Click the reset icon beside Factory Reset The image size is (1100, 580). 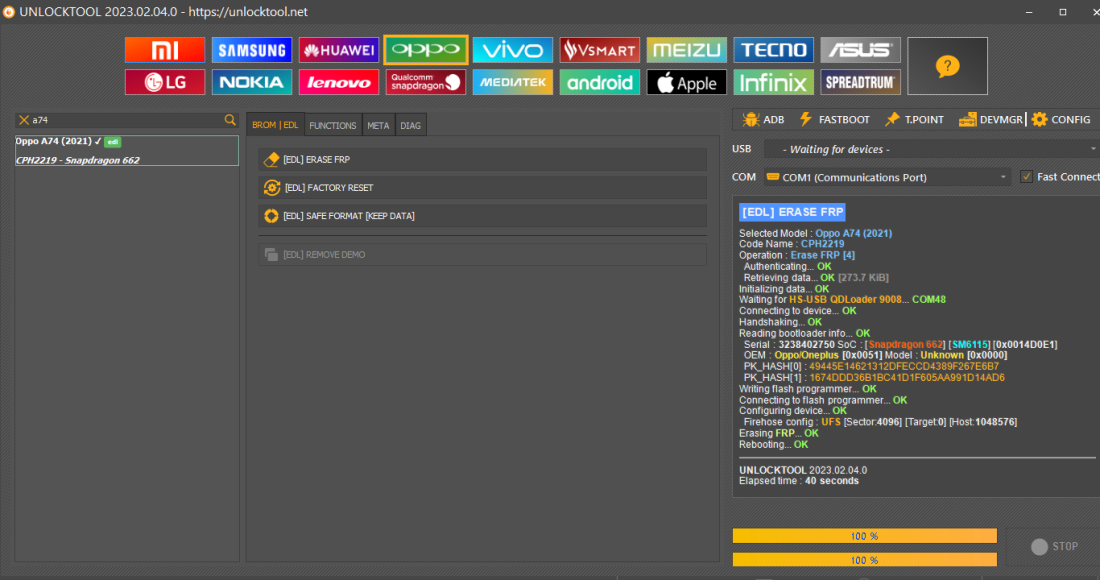click(271, 188)
